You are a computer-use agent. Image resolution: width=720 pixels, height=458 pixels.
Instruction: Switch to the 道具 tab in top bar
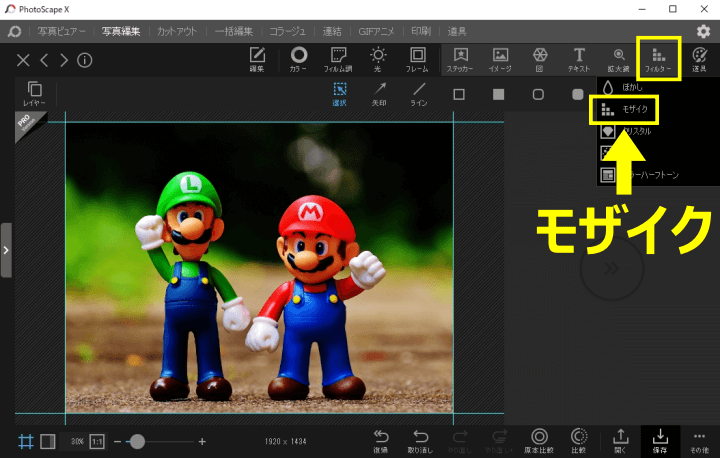[x=457, y=31]
